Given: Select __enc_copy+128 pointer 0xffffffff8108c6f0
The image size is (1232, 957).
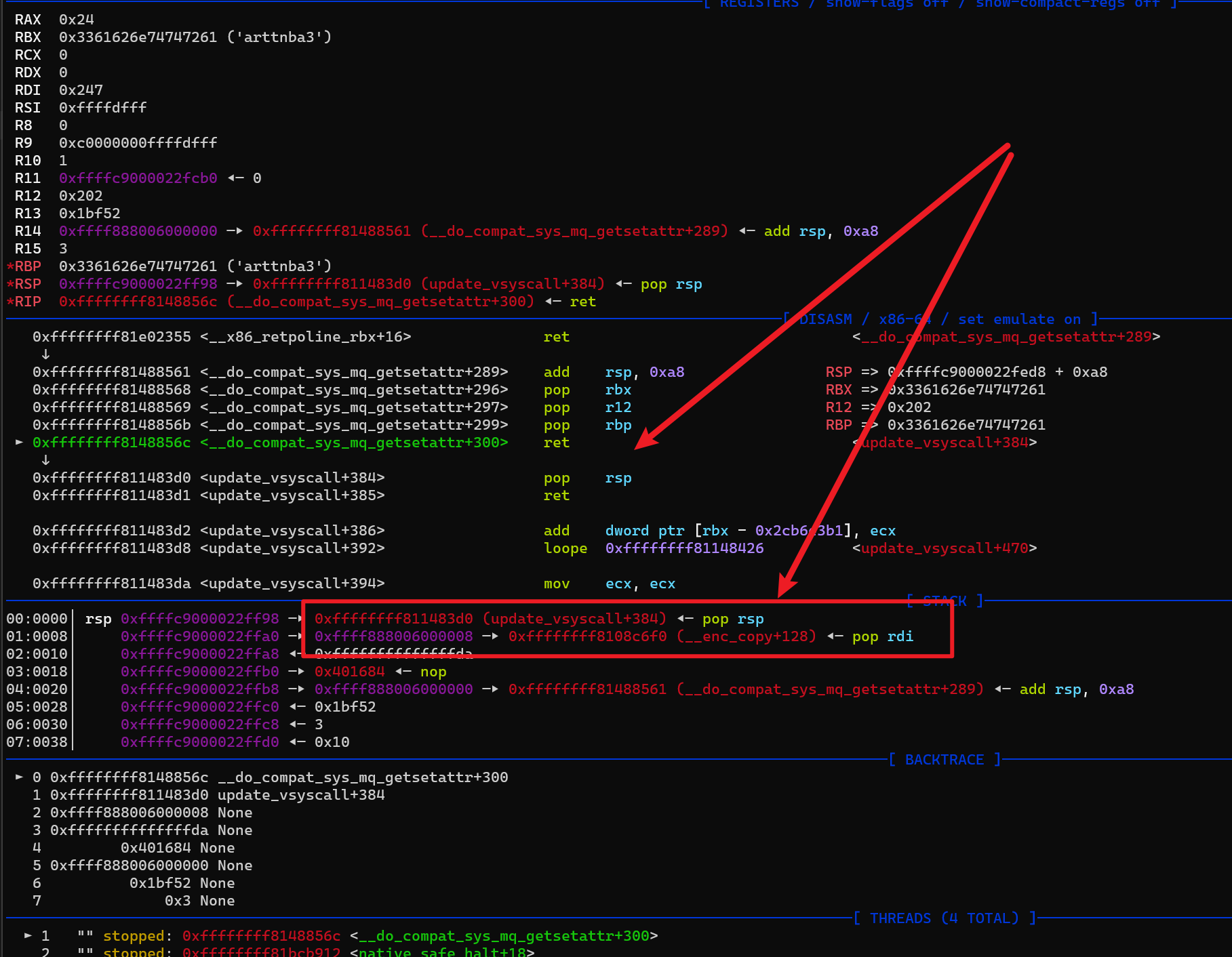Looking at the screenshot, I should [587, 636].
